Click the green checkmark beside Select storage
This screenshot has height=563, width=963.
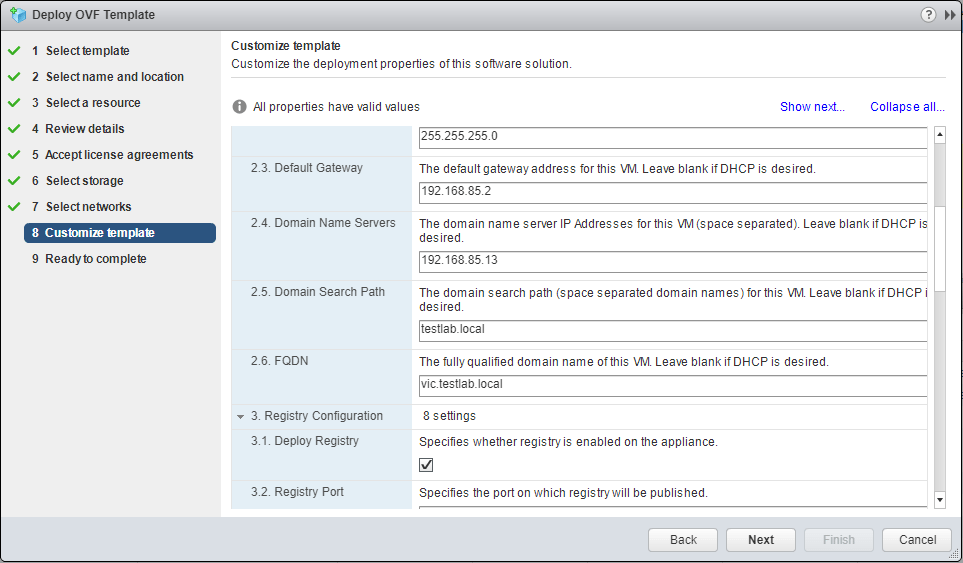[x=14, y=181]
